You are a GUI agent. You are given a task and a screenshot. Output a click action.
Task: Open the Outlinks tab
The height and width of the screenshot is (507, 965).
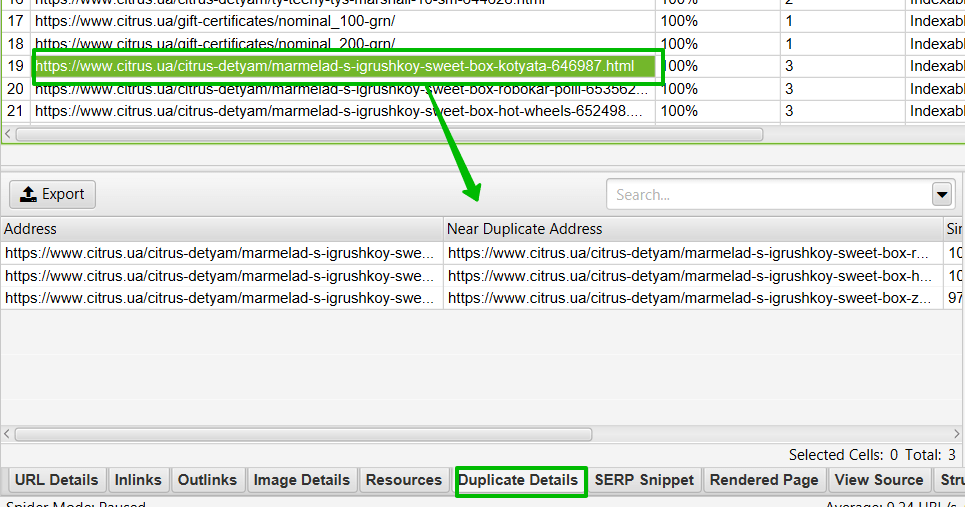(207, 480)
